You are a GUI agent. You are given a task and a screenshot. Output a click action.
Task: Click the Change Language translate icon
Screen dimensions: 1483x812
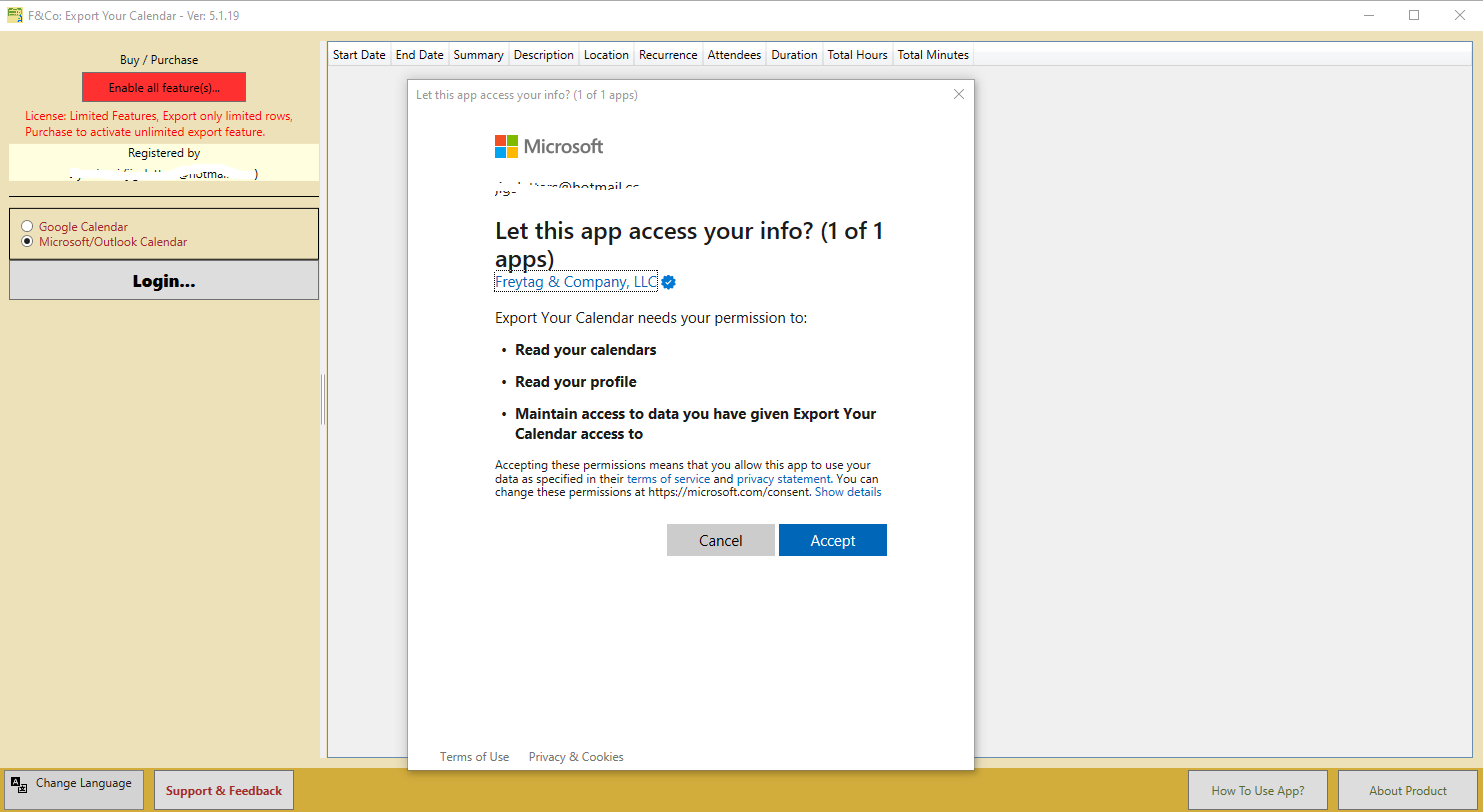pos(19,785)
